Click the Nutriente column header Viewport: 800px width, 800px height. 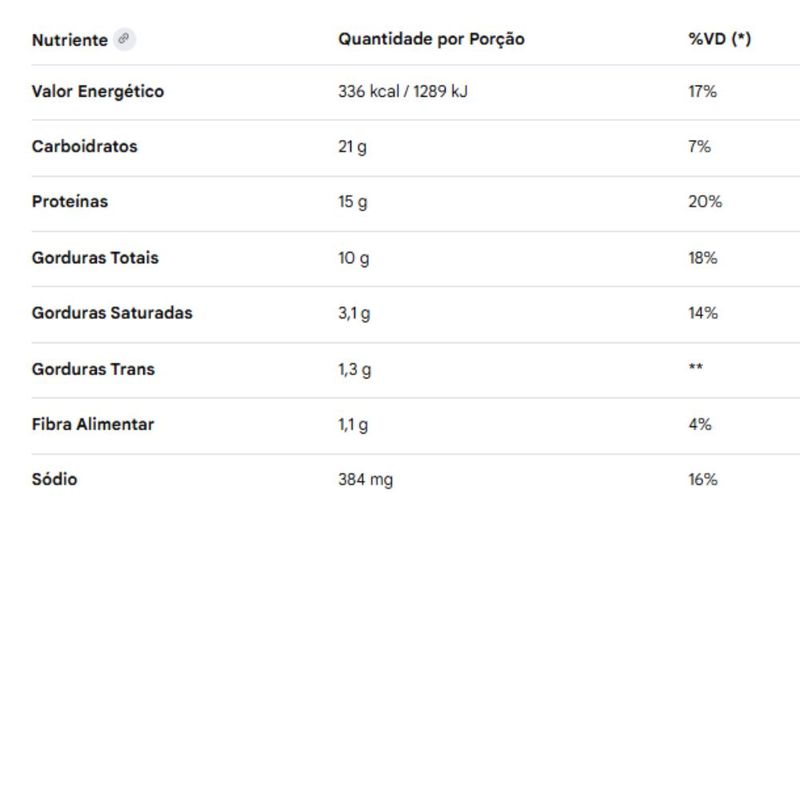pos(69,40)
